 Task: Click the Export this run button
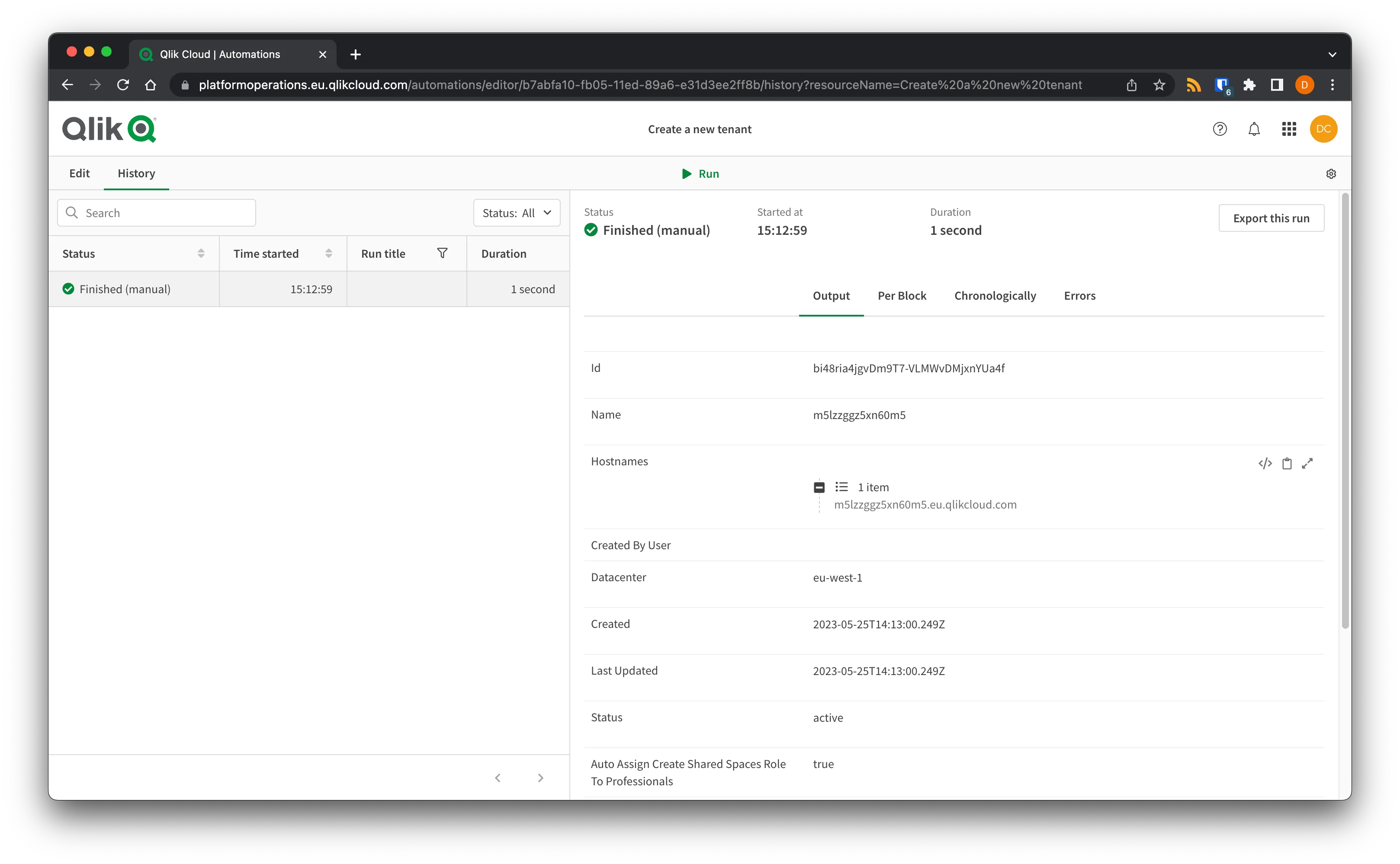click(x=1272, y=217)
